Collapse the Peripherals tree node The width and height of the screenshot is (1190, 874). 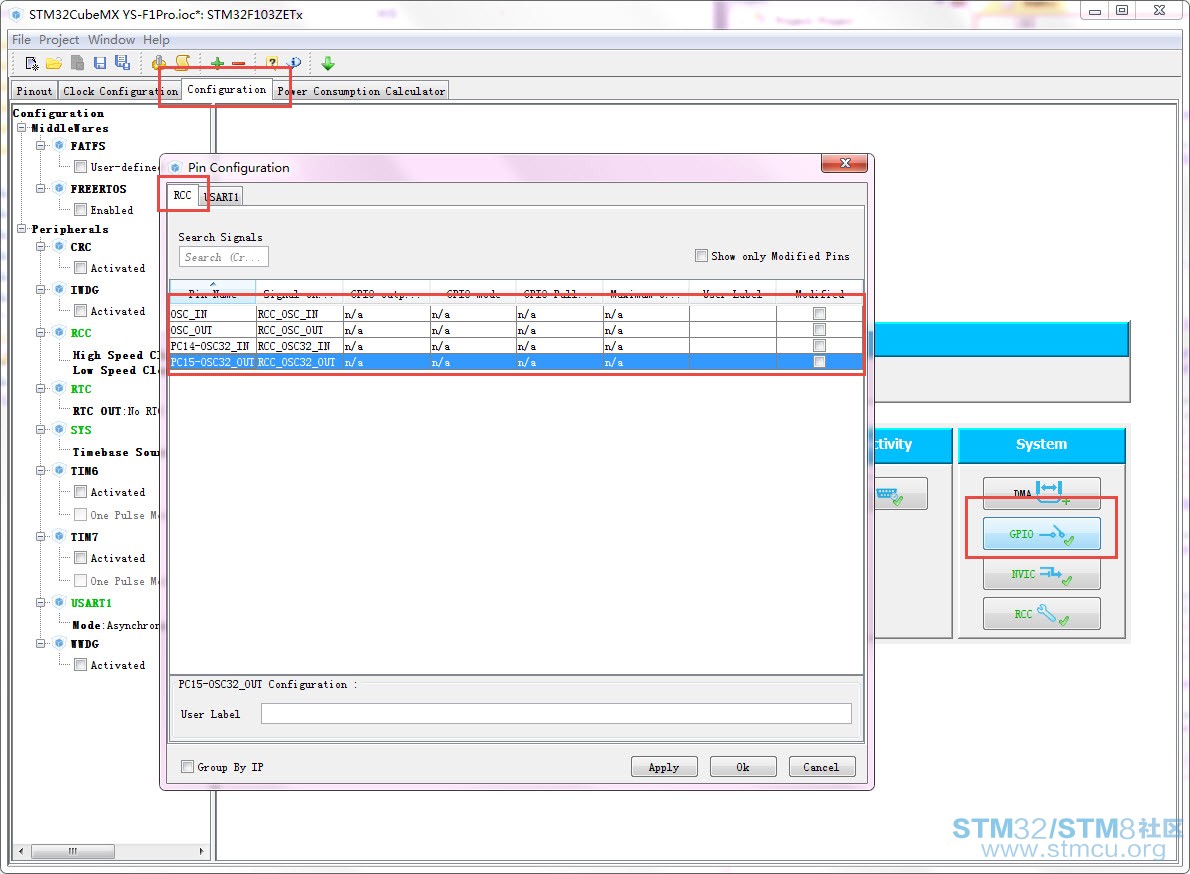coord(22,228)
